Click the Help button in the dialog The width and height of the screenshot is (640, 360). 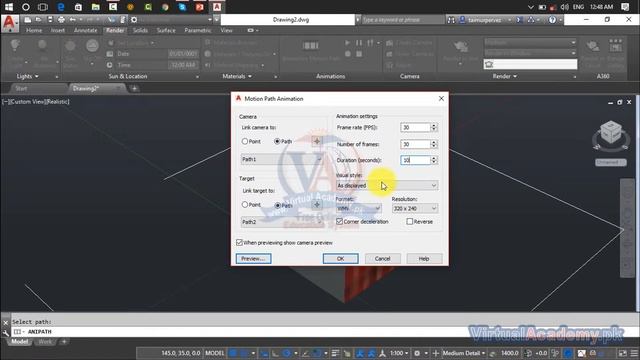click(424, 258)
